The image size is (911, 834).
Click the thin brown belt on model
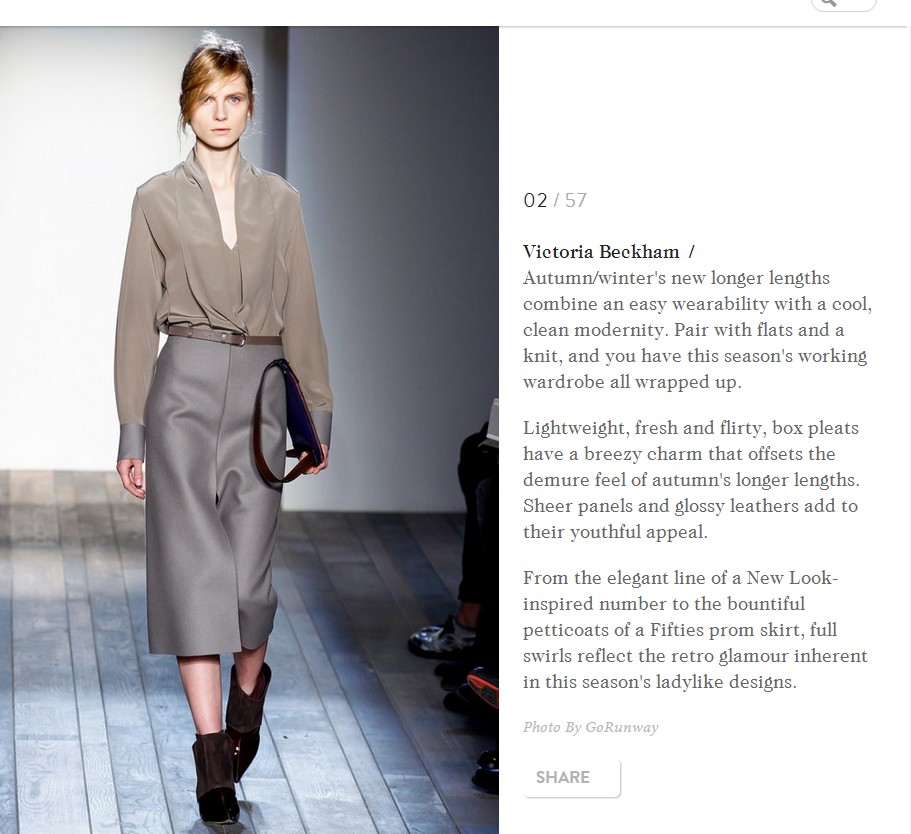tap(225, 336)
